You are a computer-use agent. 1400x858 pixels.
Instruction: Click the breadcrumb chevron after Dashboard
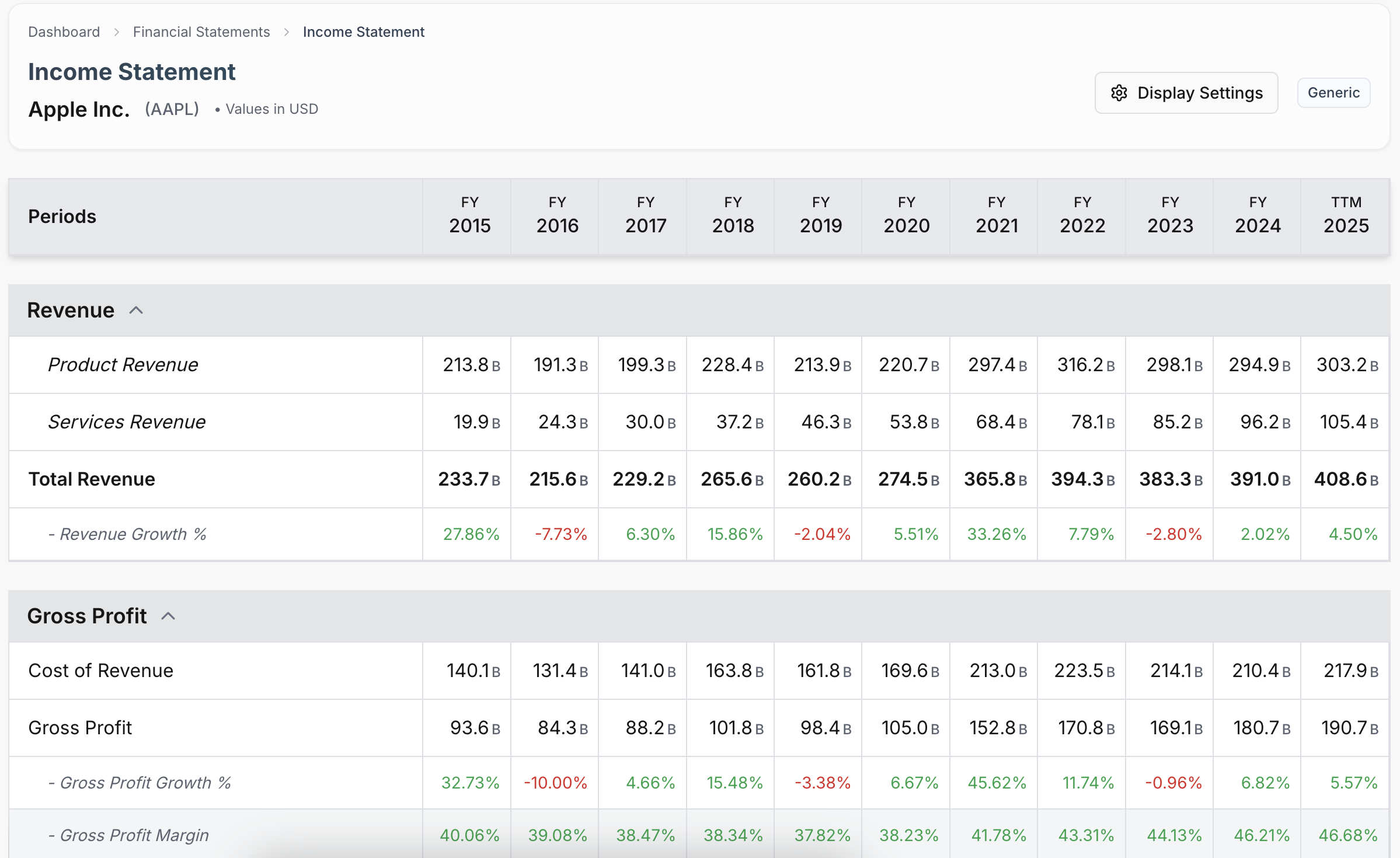[x=117, y=32]
